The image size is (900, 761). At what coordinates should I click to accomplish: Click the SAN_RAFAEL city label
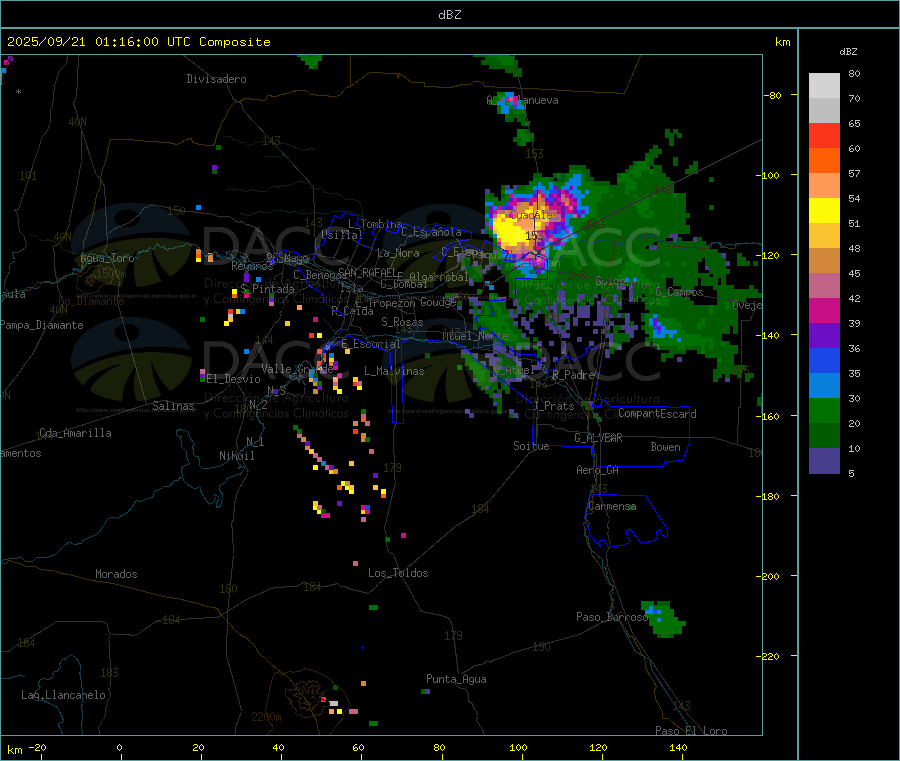pos(367,272)
